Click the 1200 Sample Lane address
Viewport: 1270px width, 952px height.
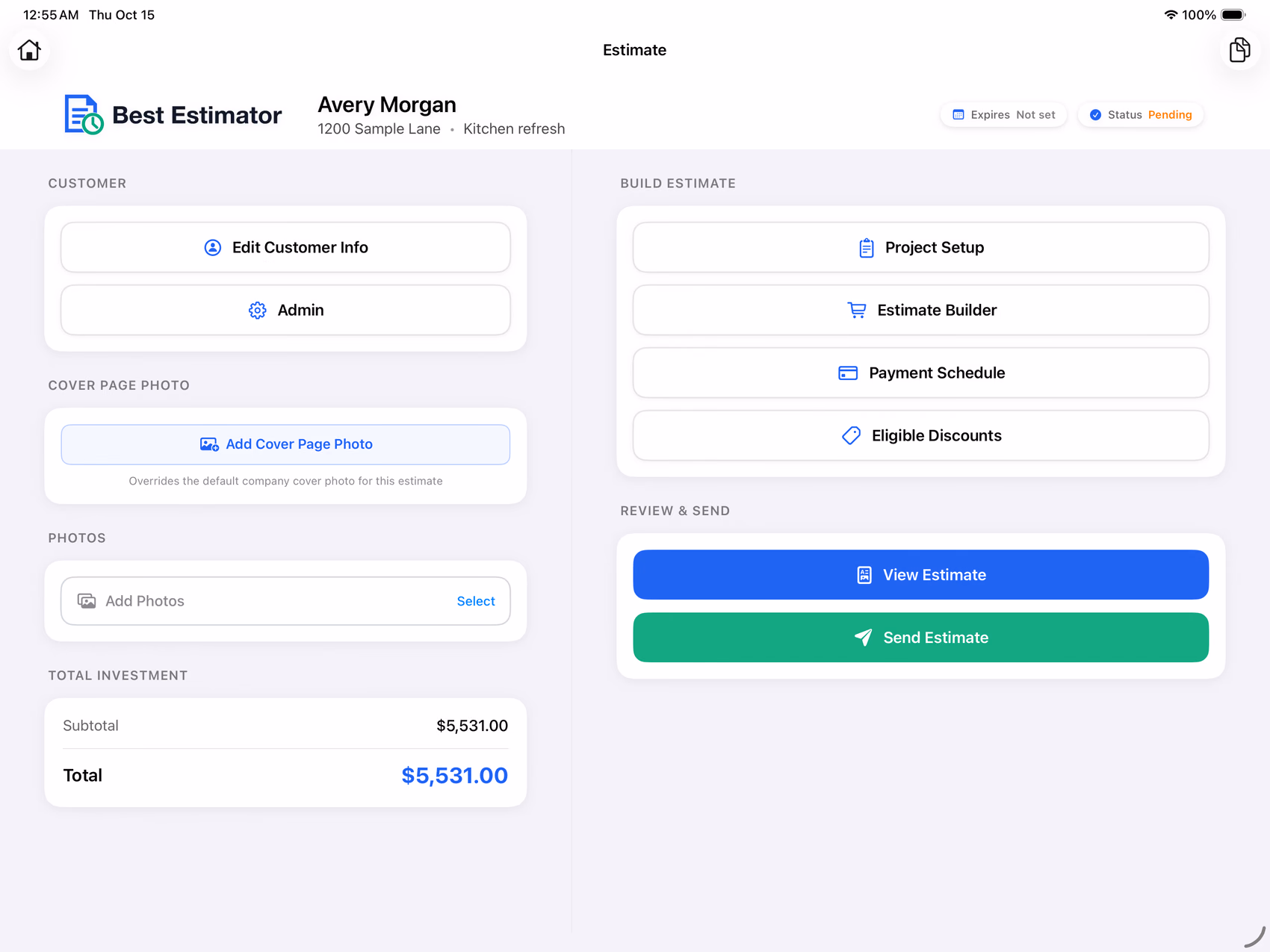click(379, 128)
